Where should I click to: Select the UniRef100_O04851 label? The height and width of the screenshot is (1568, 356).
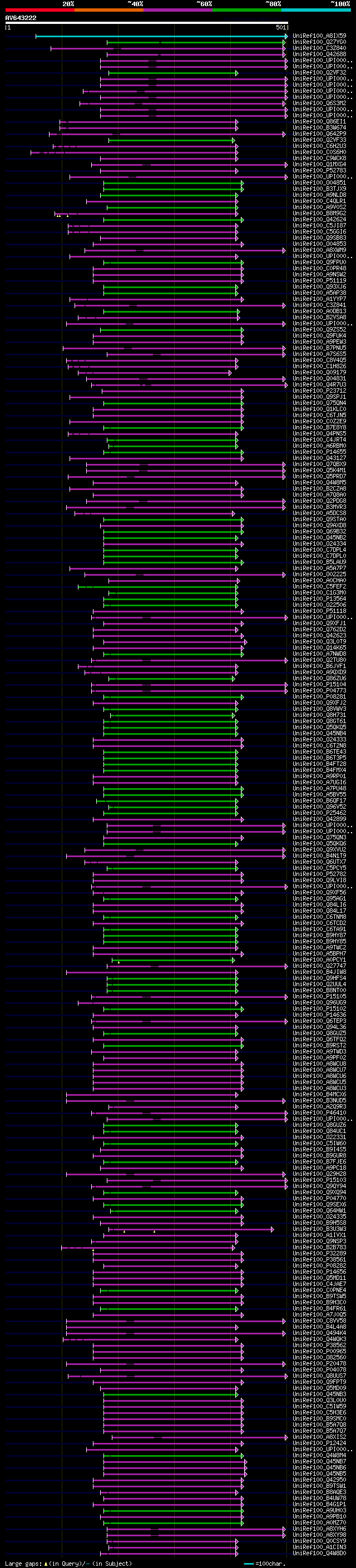[x=319, y=182]
